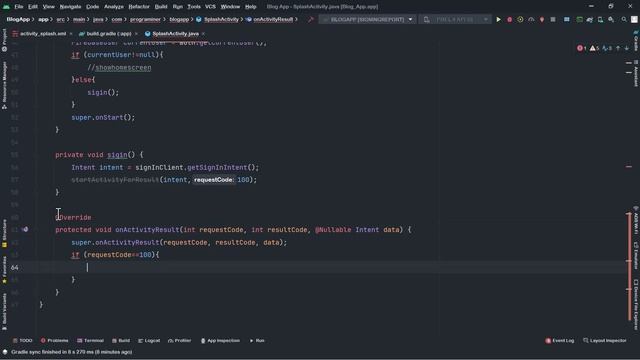640x360 pixels.
Task: Open the File menu
Action: [x=19, y=7]
